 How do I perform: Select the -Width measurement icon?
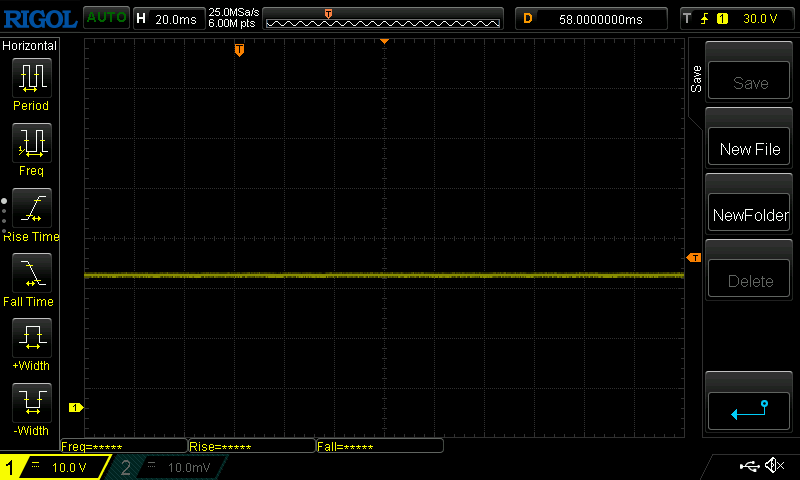tap(32, 402)
